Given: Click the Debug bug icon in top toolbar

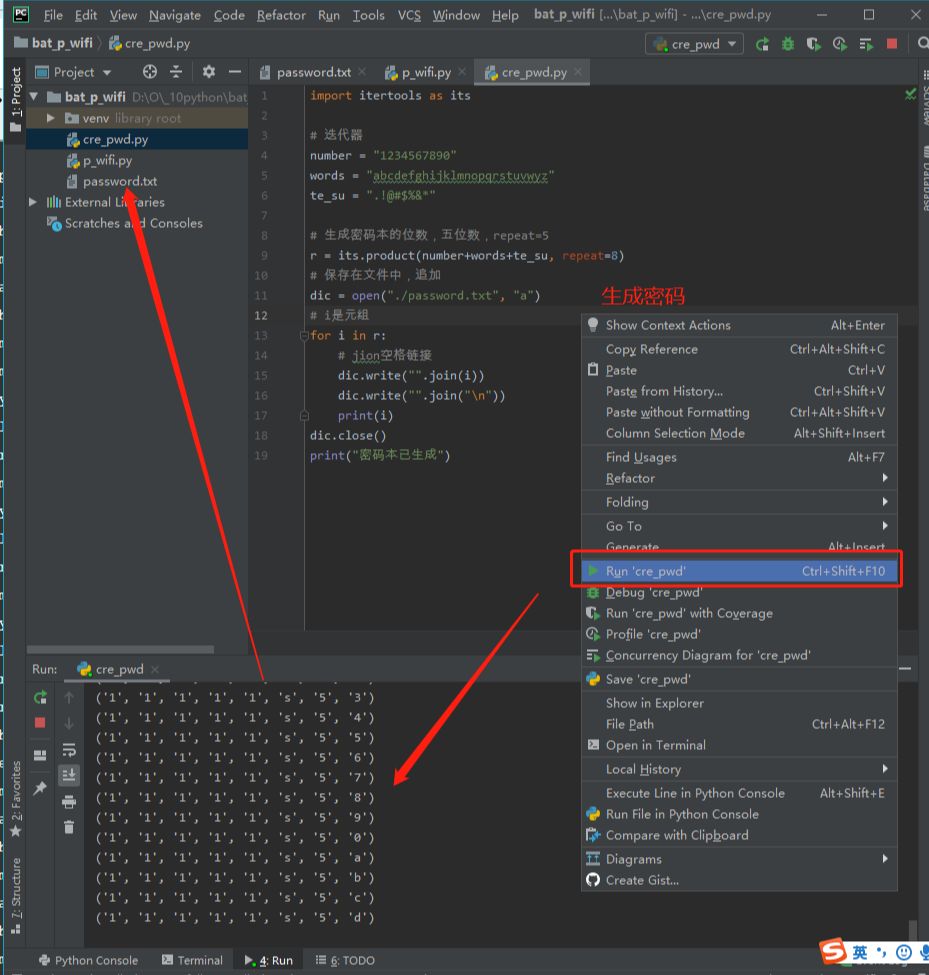Looking at the screenshot, I should click(x=788, y=44).
